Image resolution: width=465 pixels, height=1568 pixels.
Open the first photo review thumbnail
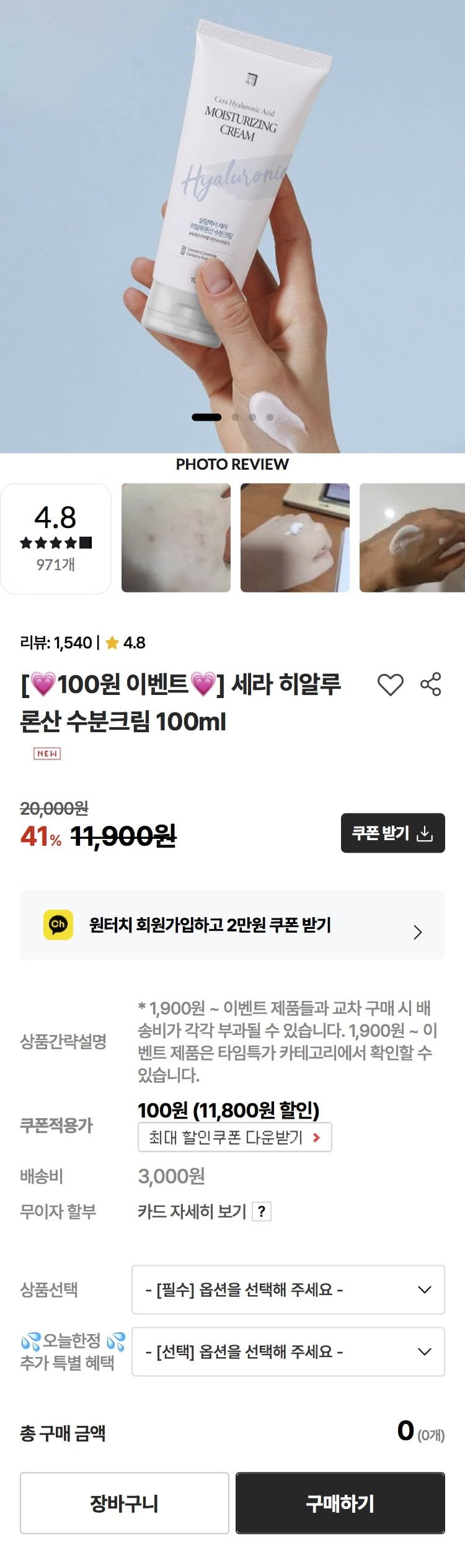176,537
